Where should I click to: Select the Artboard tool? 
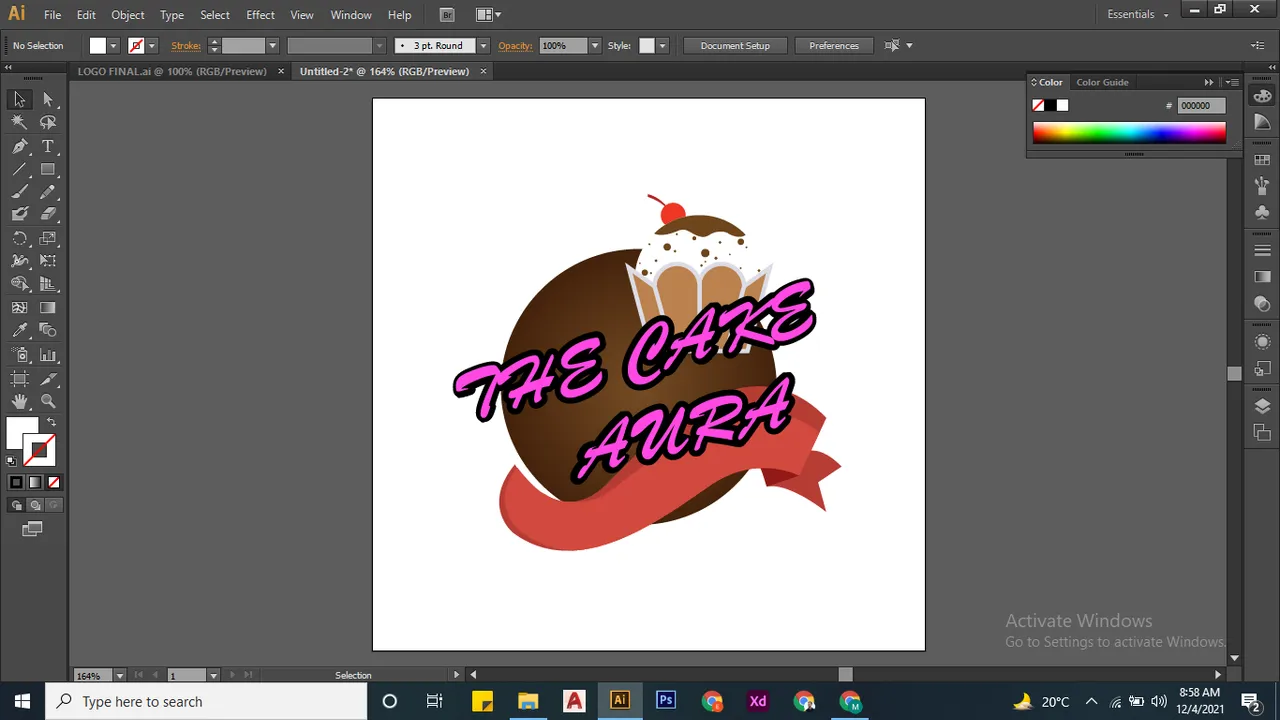click(x=19, y=379)
